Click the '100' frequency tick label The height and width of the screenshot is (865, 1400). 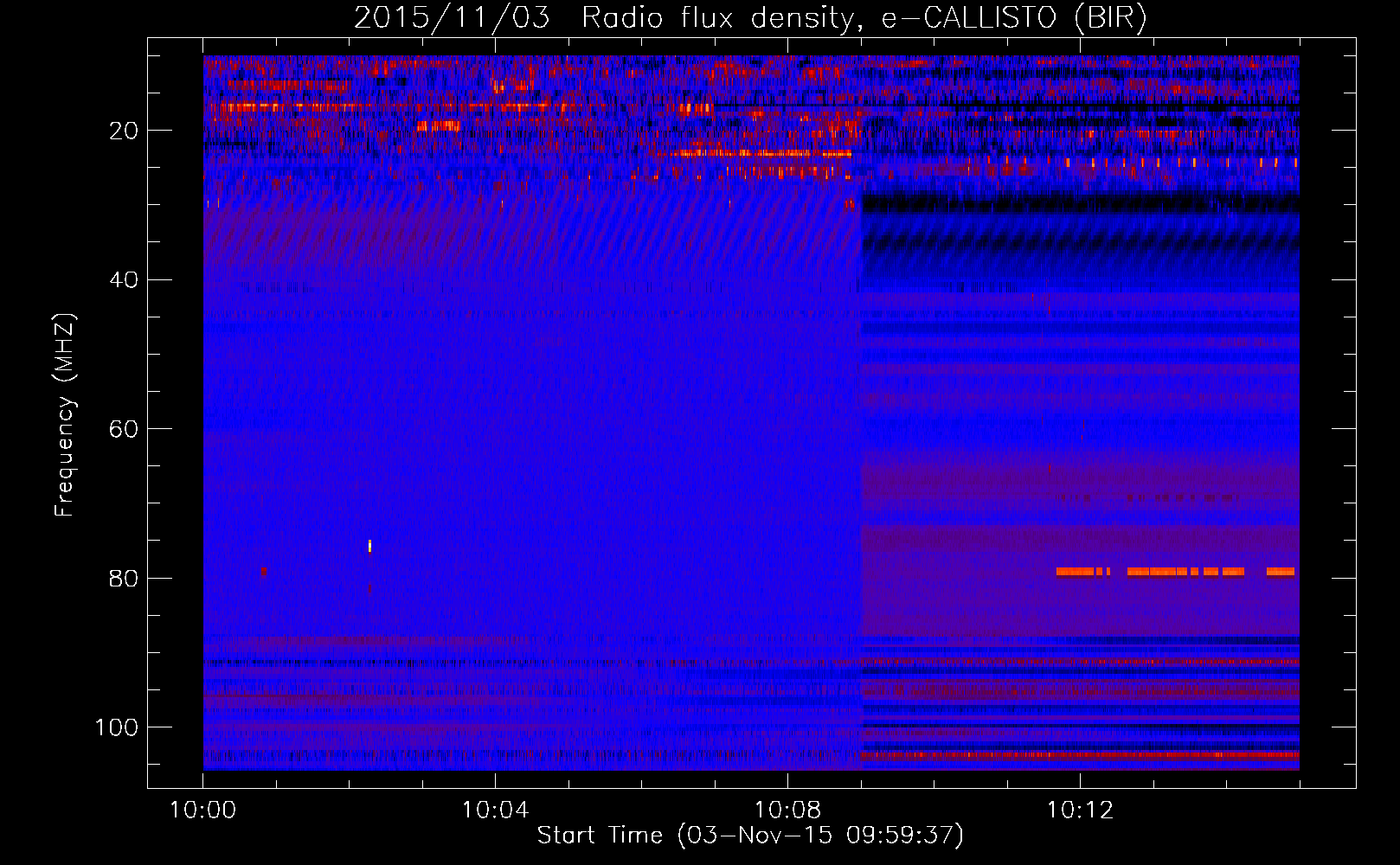click(117, 727)
